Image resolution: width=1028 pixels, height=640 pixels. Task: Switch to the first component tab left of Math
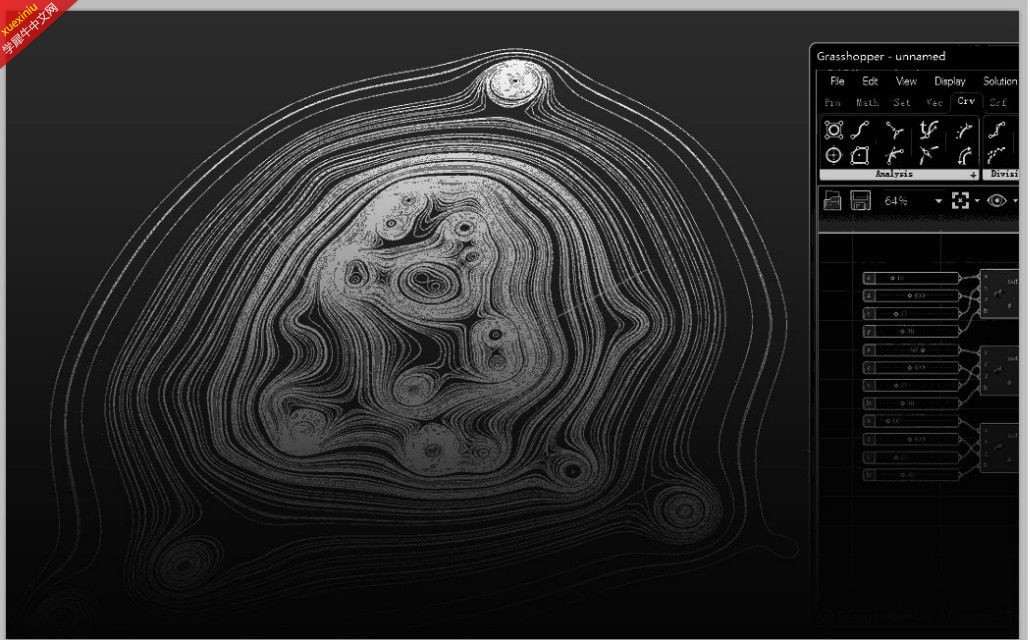tap(832, 102)
